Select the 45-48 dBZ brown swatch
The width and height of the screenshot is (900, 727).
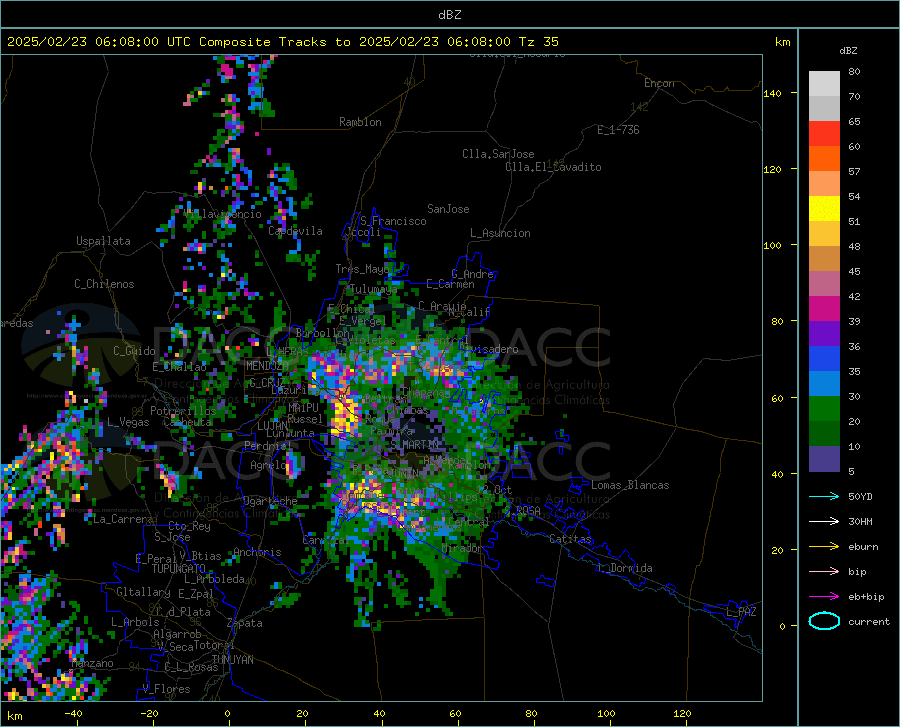tap(824, 259)
